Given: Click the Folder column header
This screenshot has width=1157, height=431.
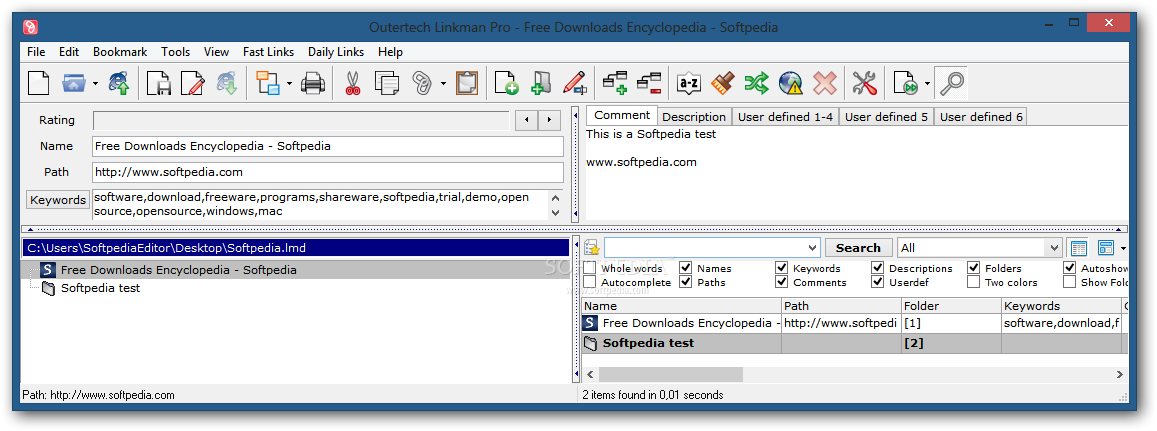Looking at the screenshot, I should click(x=950, y=306).
